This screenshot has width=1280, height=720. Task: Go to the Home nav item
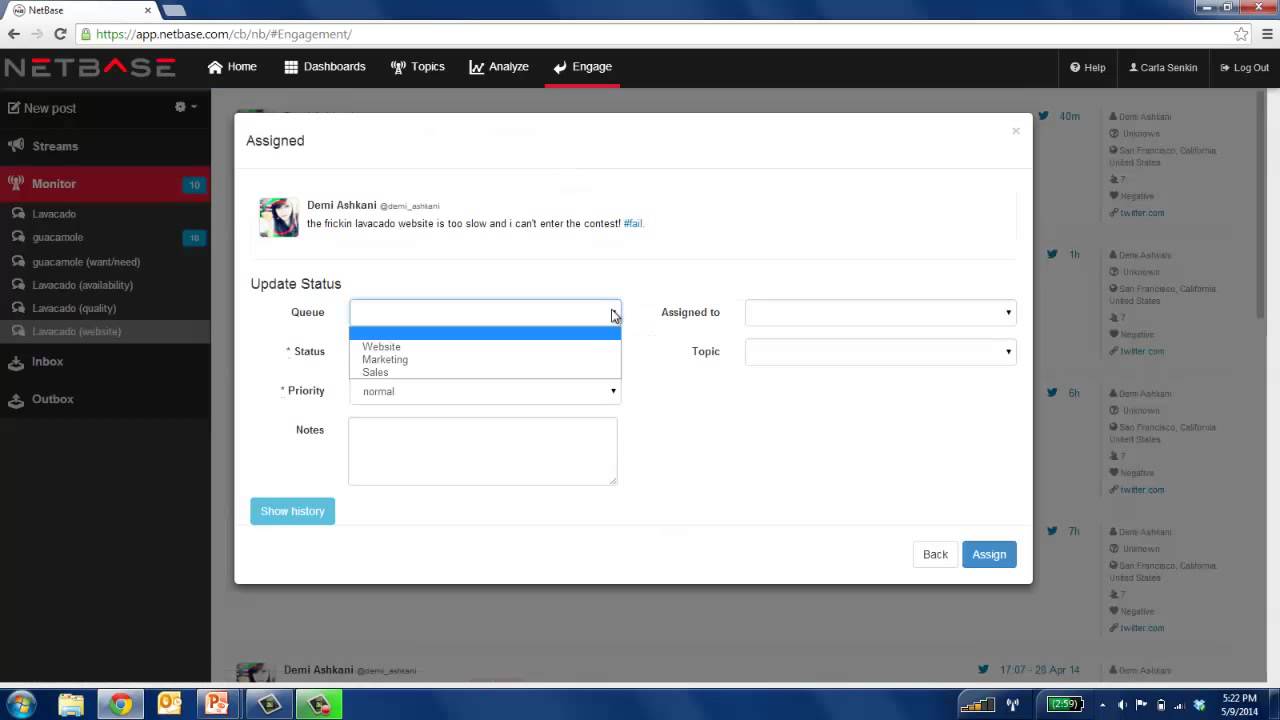tap(232, 67)
